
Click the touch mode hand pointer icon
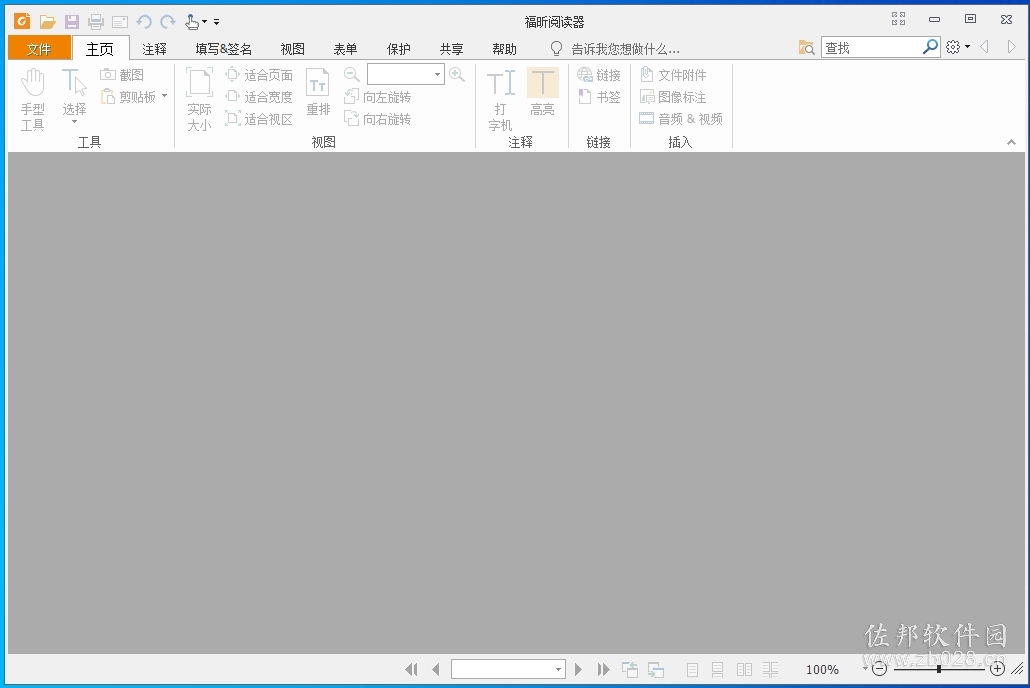click(x=192, y=22)
